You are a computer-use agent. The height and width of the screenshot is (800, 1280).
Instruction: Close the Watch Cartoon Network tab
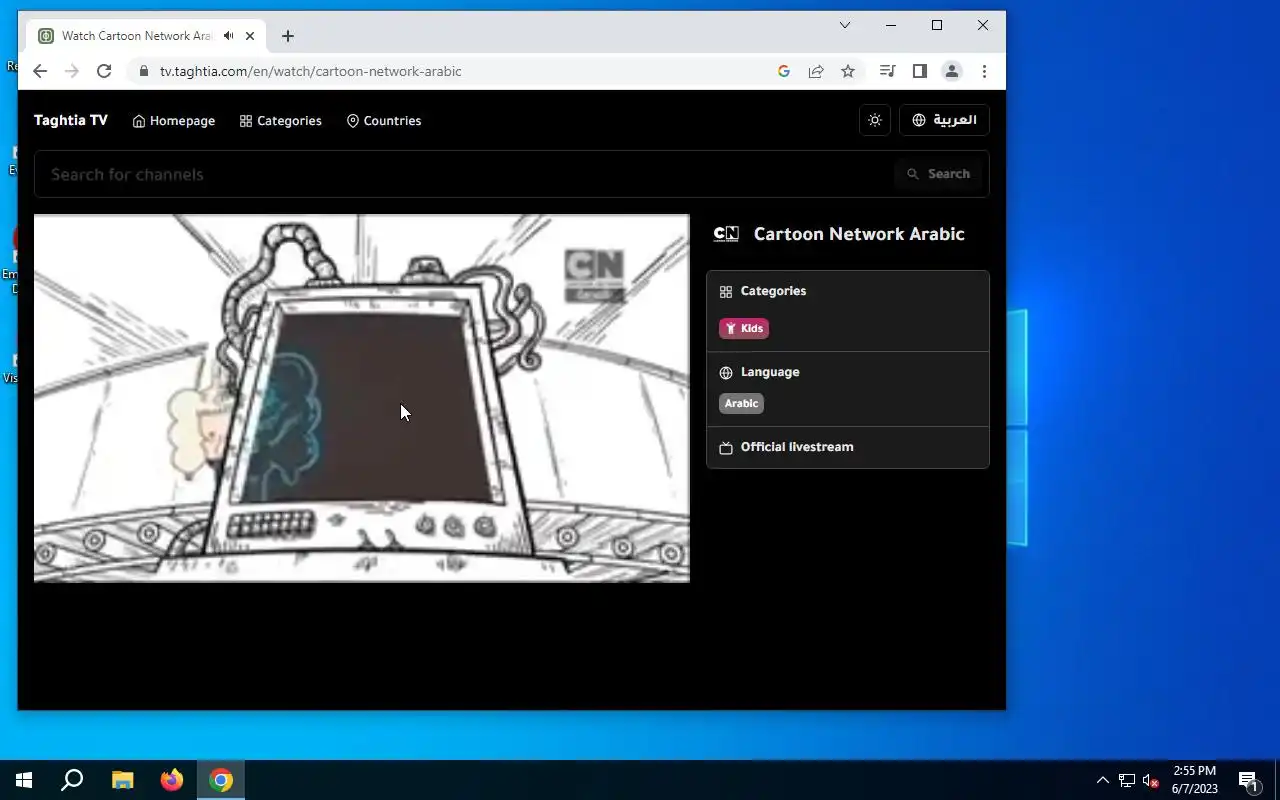coord(250,36)
